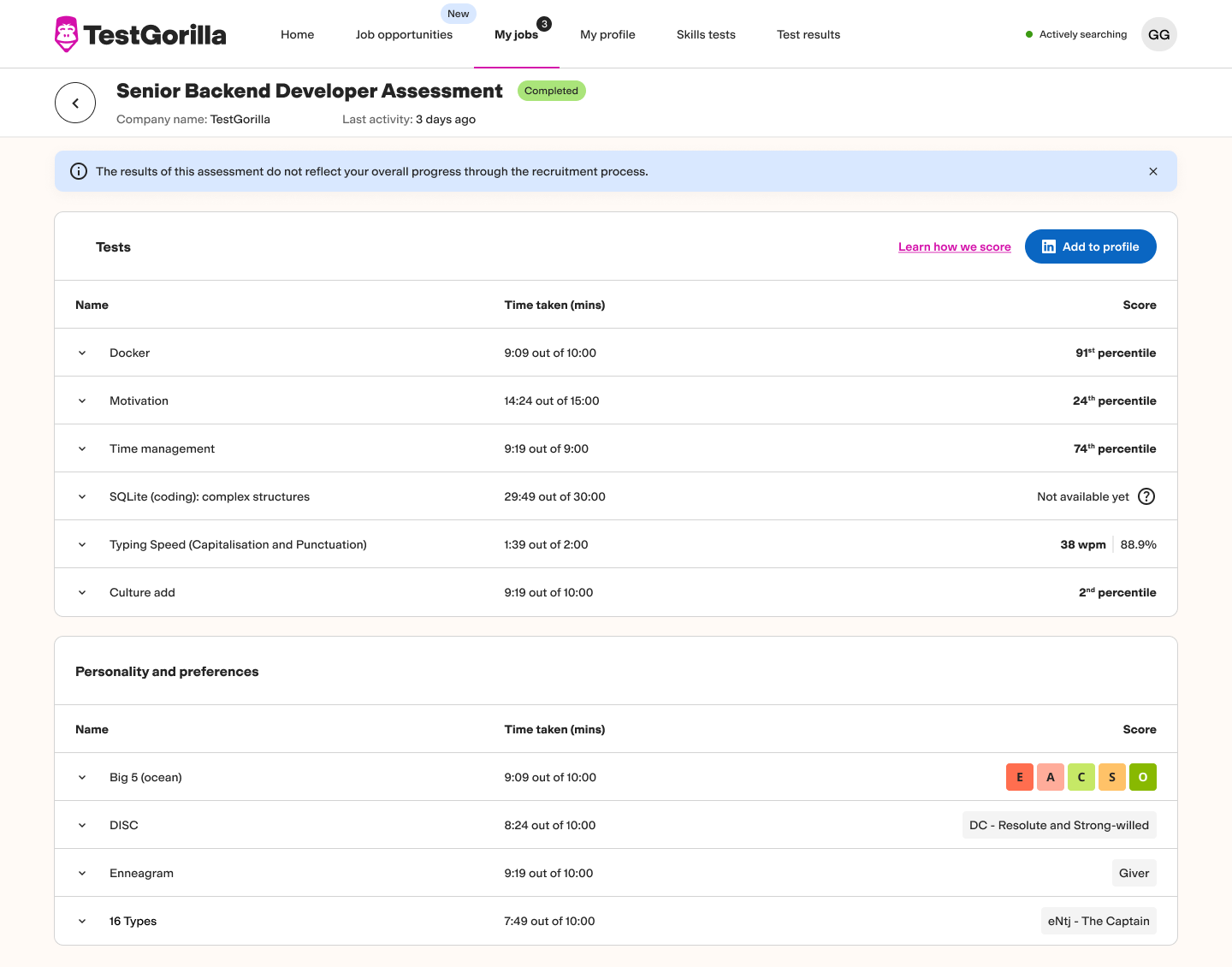Go to the Test results tab

[808, 34]
